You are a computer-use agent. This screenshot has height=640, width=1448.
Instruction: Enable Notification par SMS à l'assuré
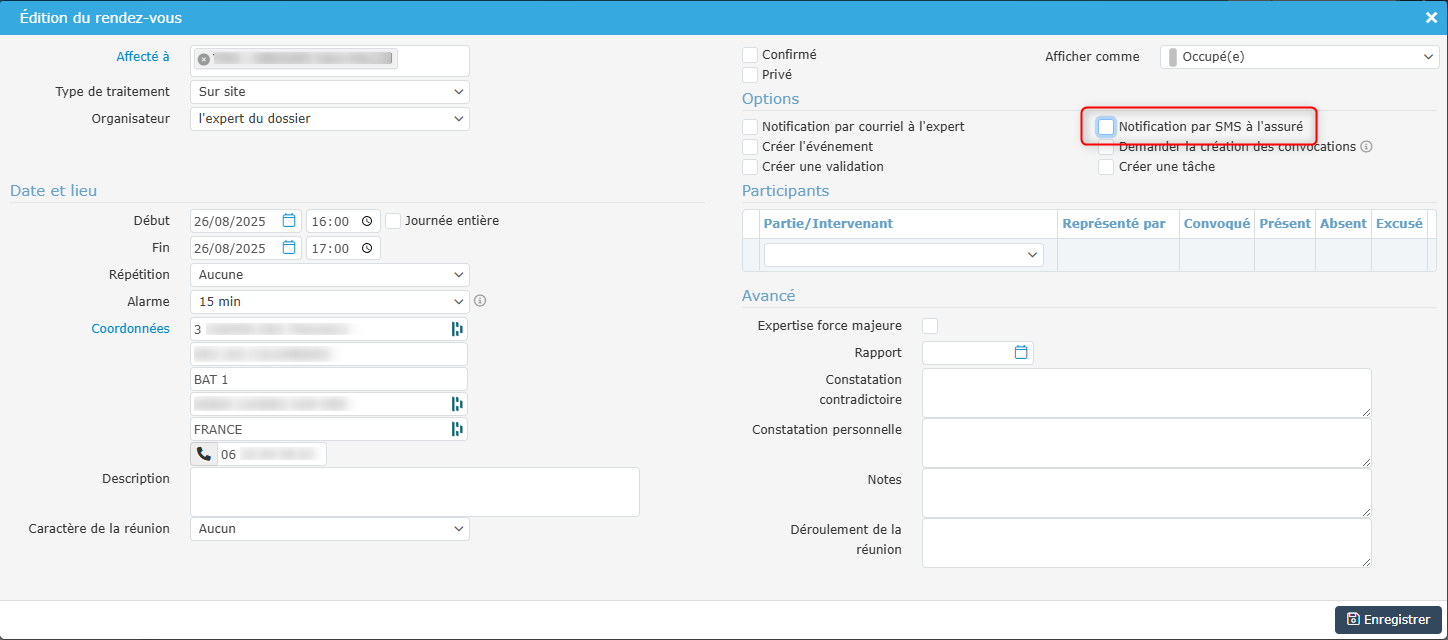click(x=1106, y=127)
